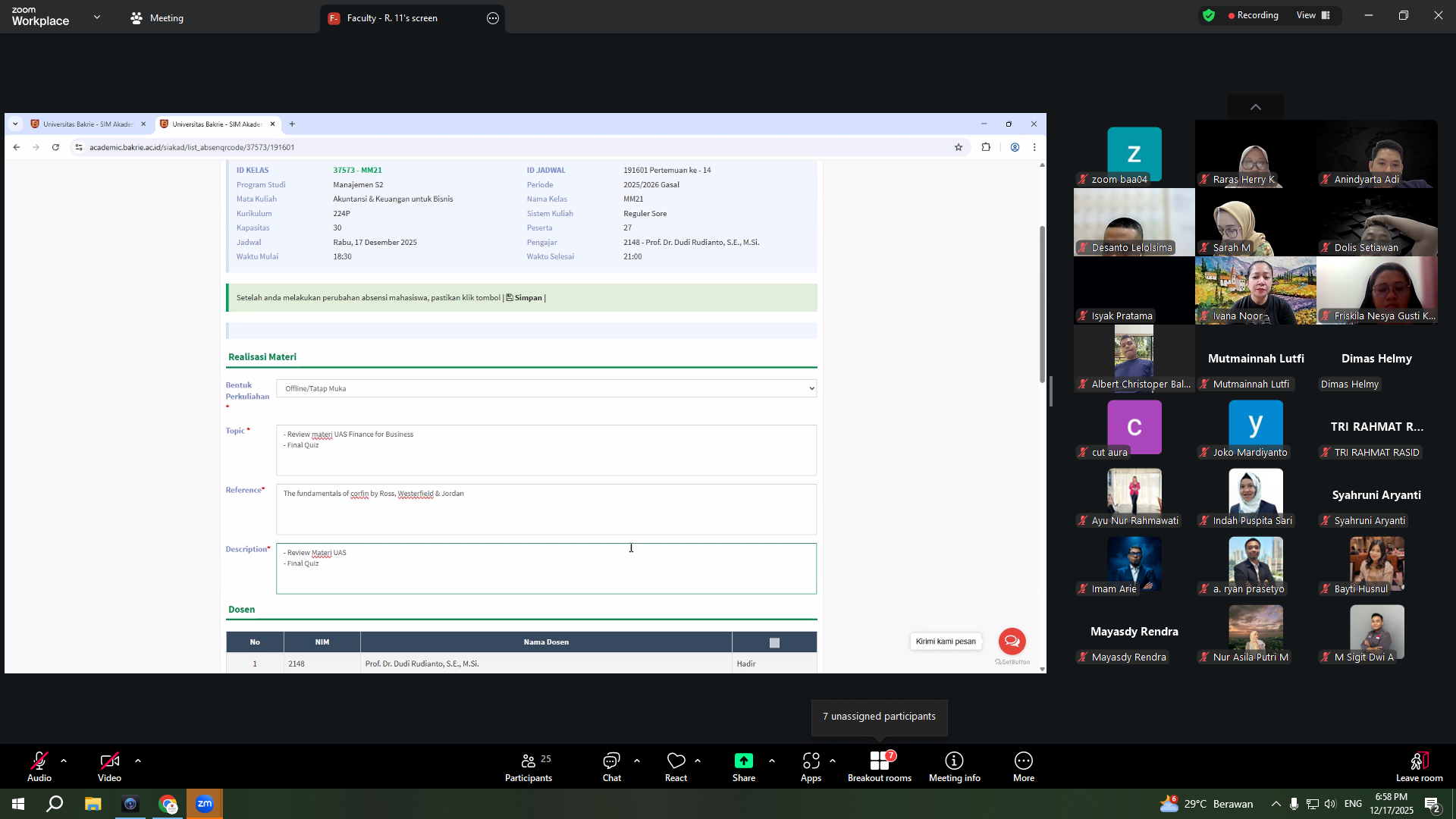This screenshot has width=1456, height=819.
Task: Select the Ivana Noor video thumbnail
Action: 1256,290
